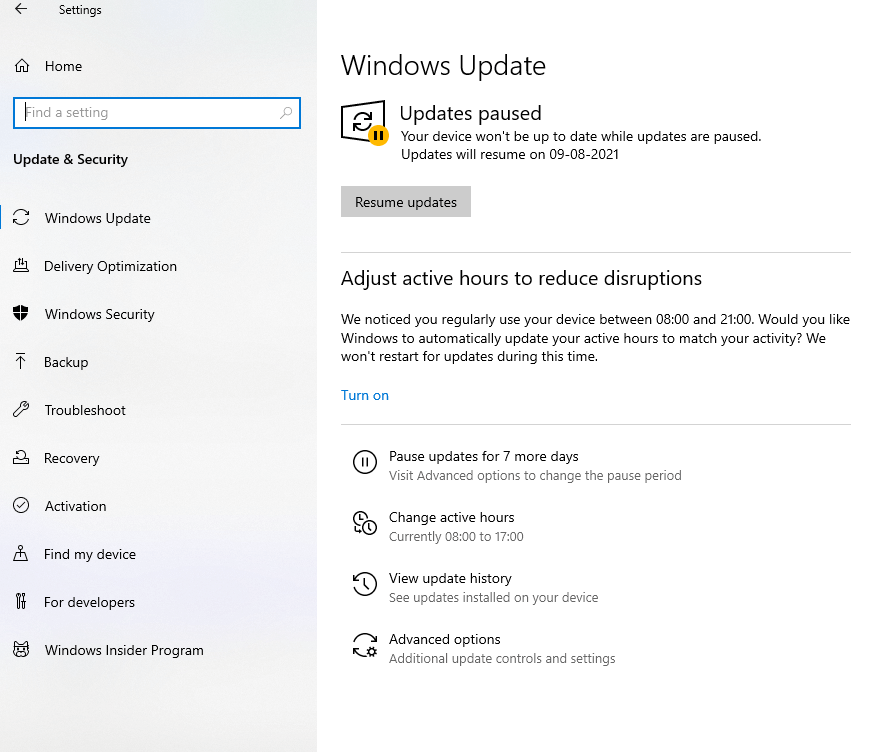Viewport: 881px width, 752px height.
Task: Select the Activation checkmark icon
Action: point(22,506)
